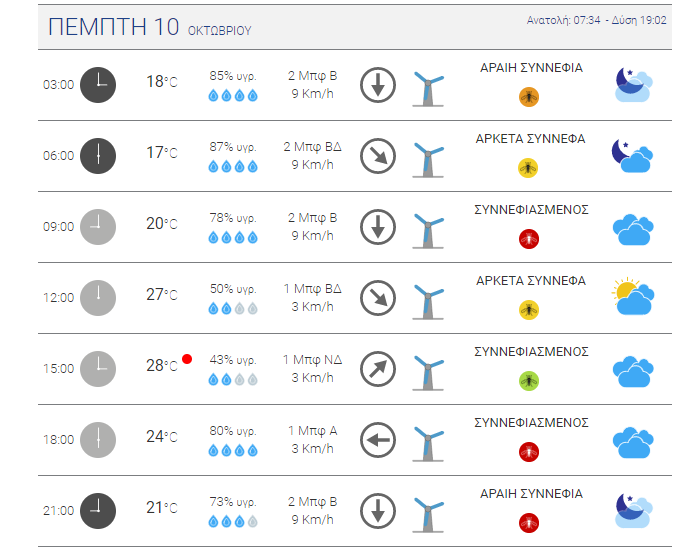Click the cloudy icon at 09:00
Screen dimensions: 688x553
point(633,229)
